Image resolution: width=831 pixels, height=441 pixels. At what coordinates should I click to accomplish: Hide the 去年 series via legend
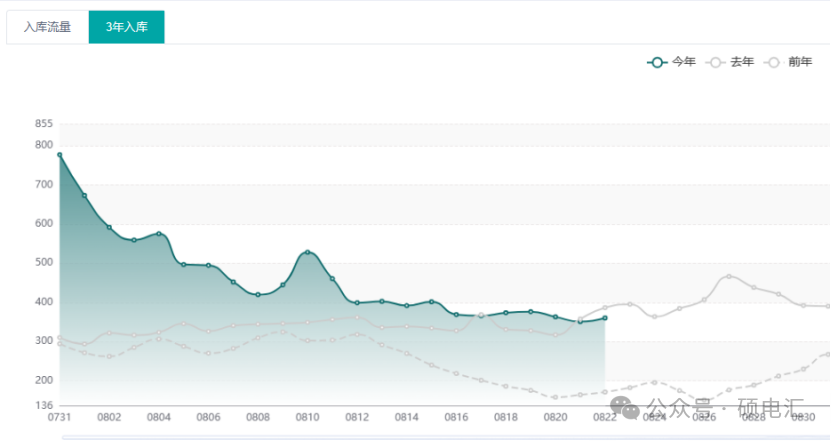click(x=730, y=62)
